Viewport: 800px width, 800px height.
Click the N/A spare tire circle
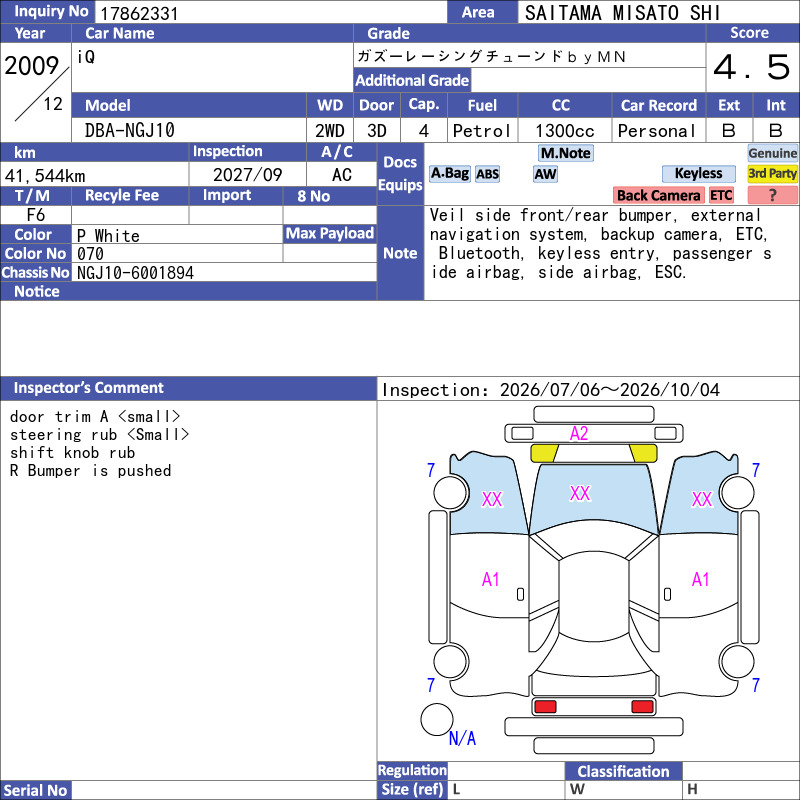437,719
